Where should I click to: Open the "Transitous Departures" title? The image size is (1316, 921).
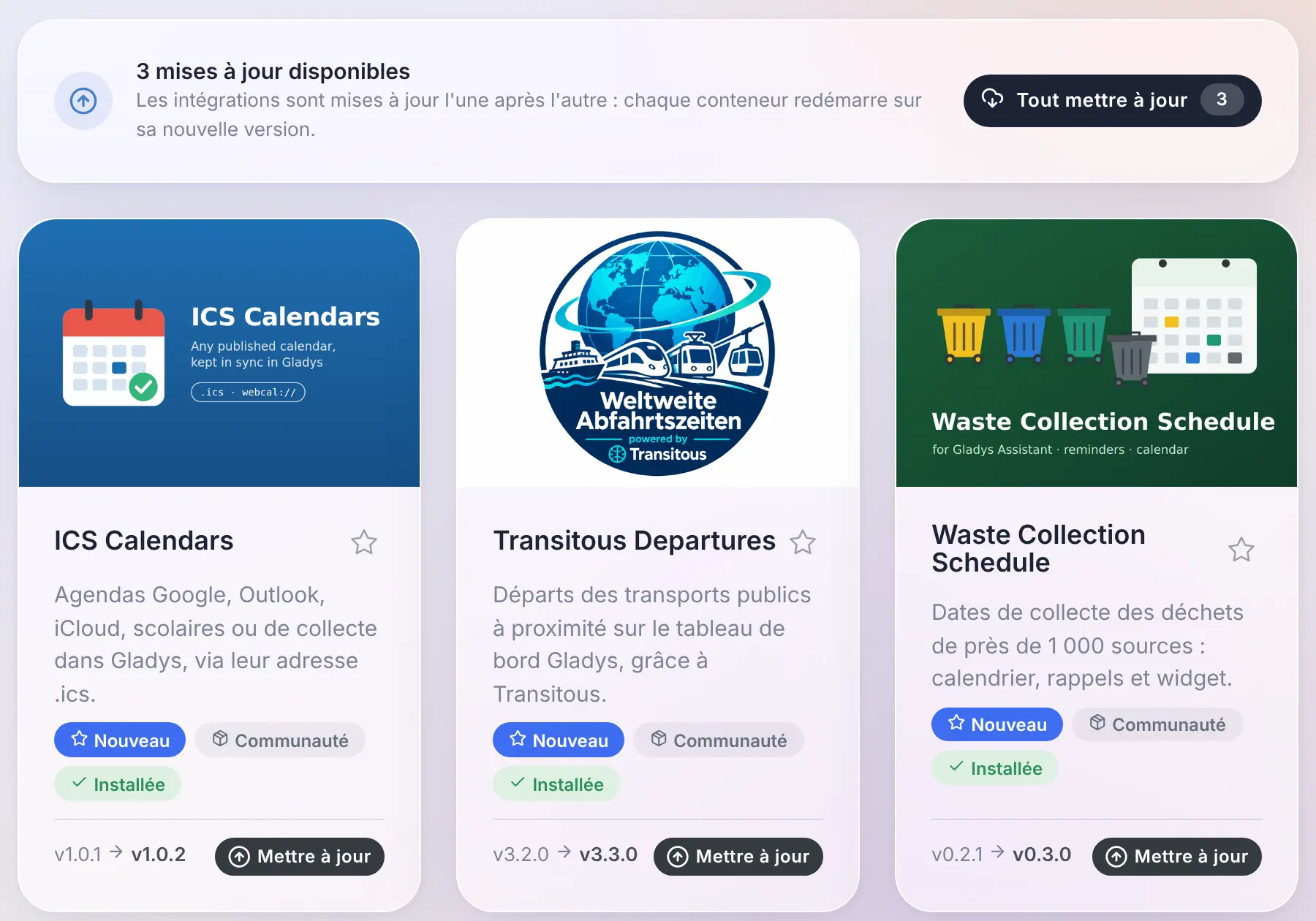pyautogui.click(x=634, y=541)
